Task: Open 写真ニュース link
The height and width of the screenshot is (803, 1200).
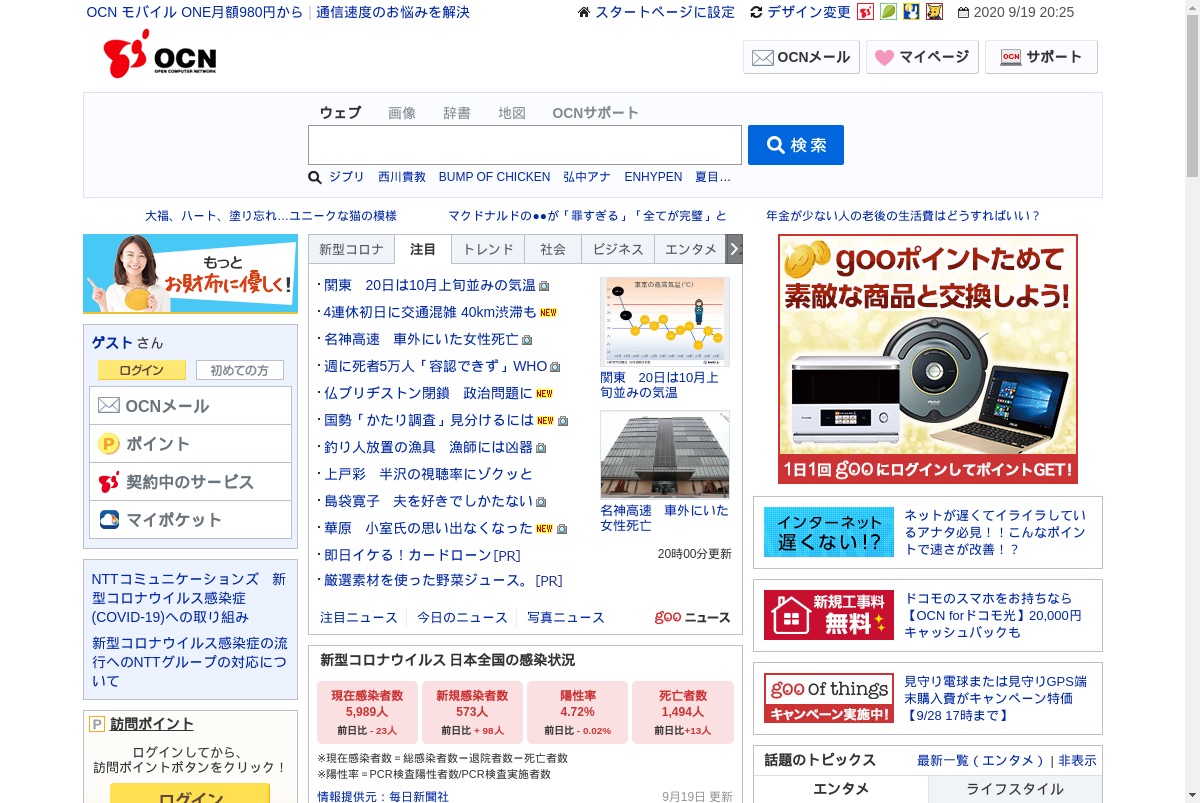Action: (566, 618)
